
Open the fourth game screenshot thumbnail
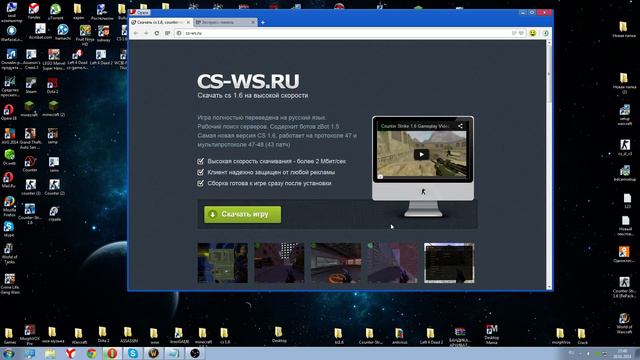(393, 263)
